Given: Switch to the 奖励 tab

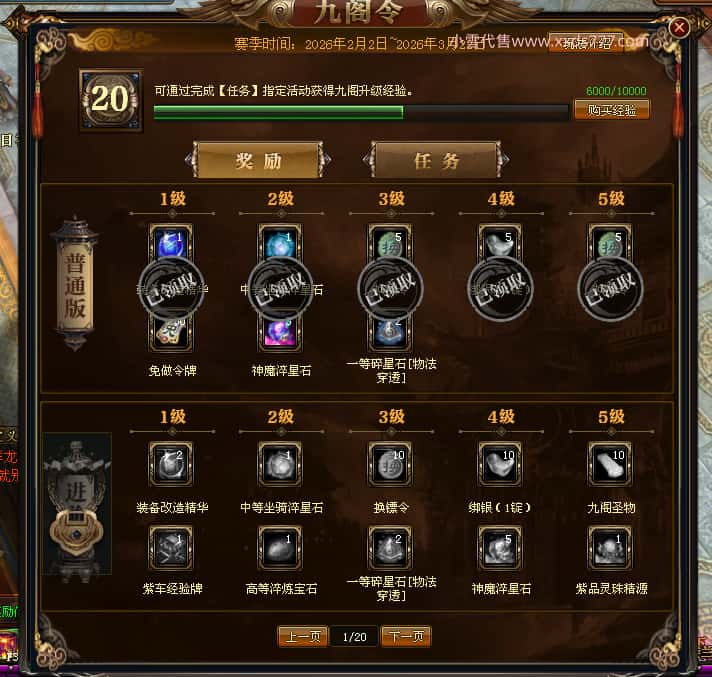Looking at the screenshot, I should 258,160.
